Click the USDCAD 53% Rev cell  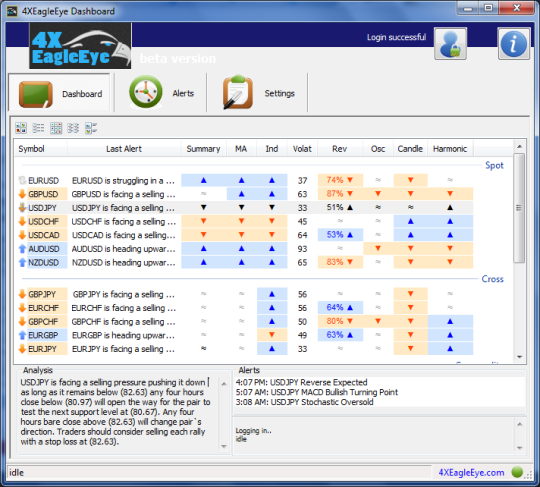point(340,235)
